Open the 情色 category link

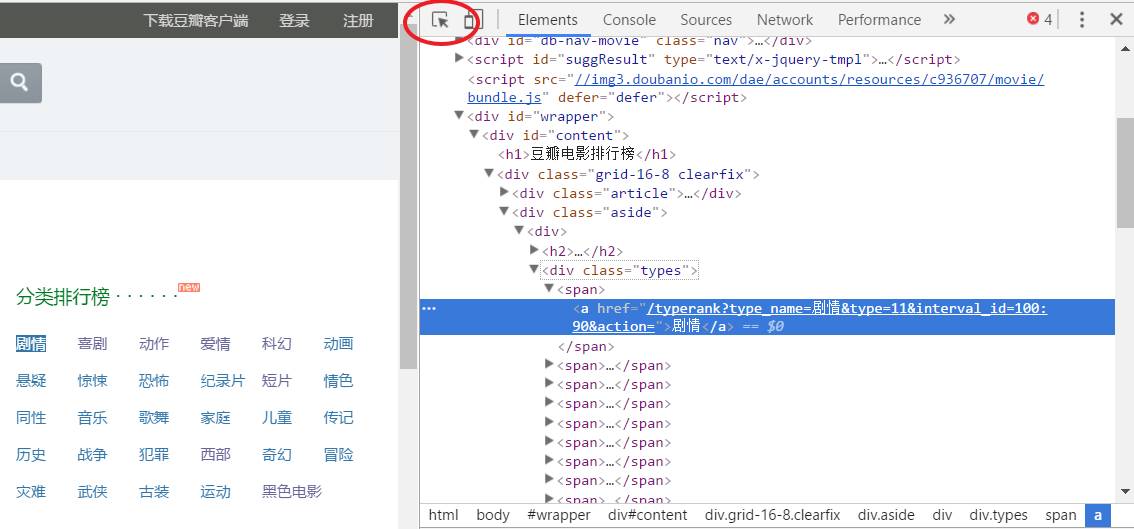tap(338, 381)
